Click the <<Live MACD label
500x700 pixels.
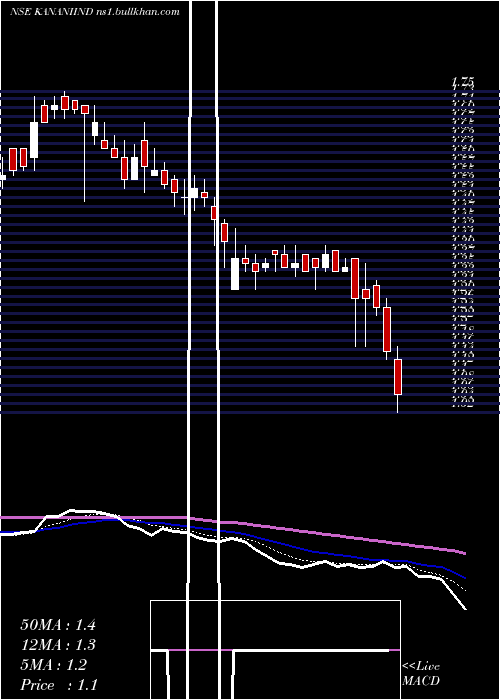(x=421, y=674)
